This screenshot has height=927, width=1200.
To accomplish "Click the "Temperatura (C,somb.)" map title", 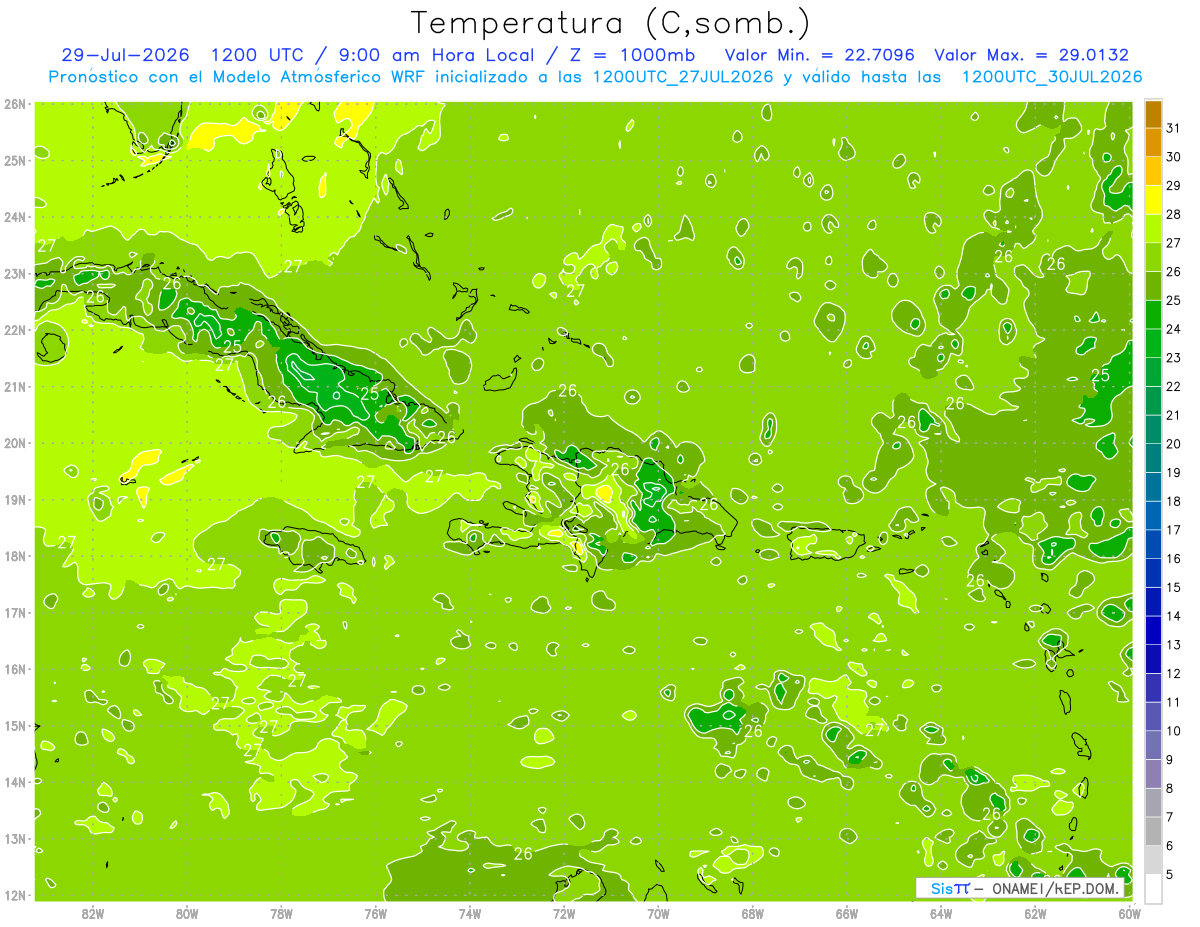I will tap(611, 23).
